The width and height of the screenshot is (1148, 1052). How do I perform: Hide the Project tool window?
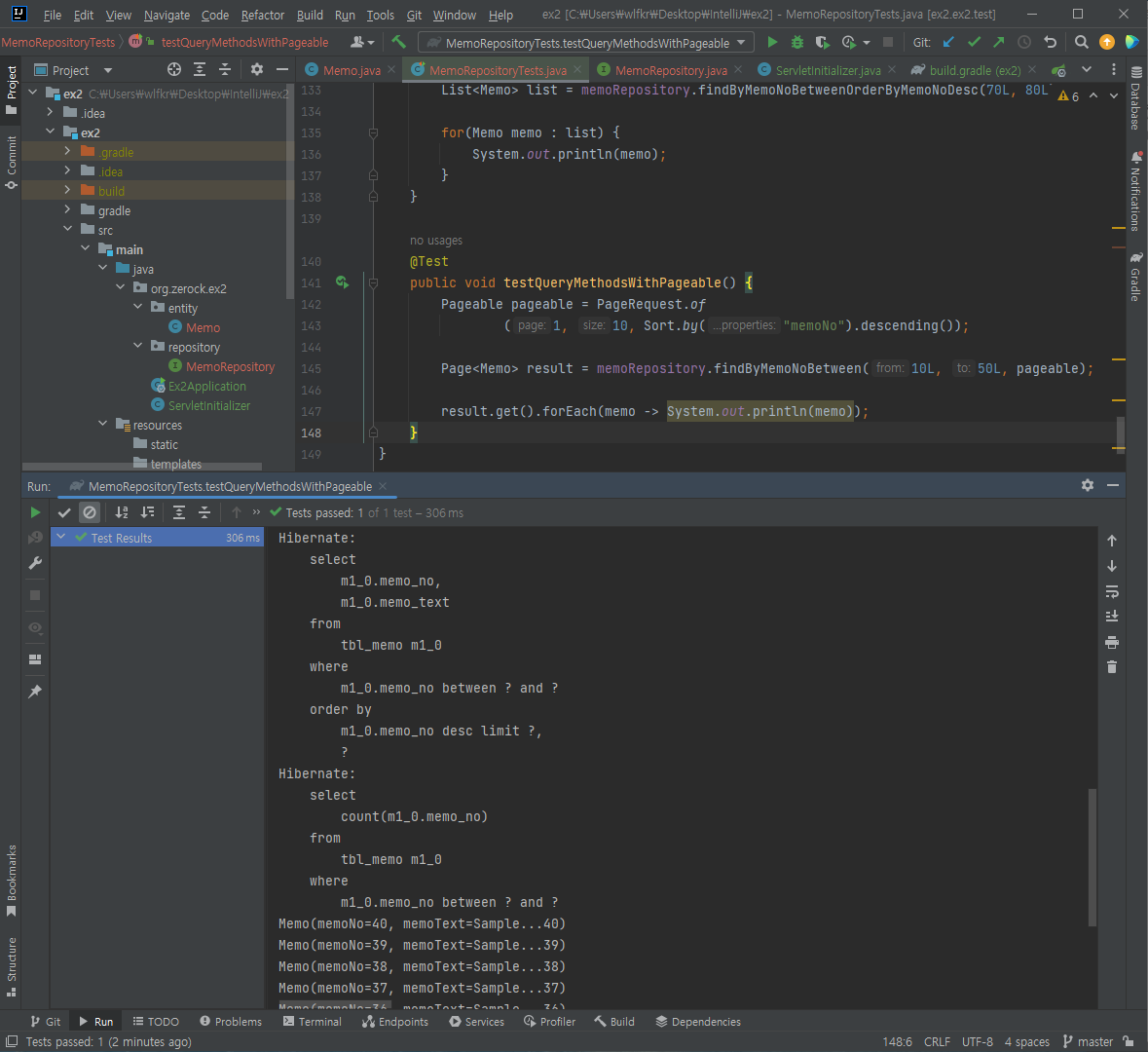(281, 69)
